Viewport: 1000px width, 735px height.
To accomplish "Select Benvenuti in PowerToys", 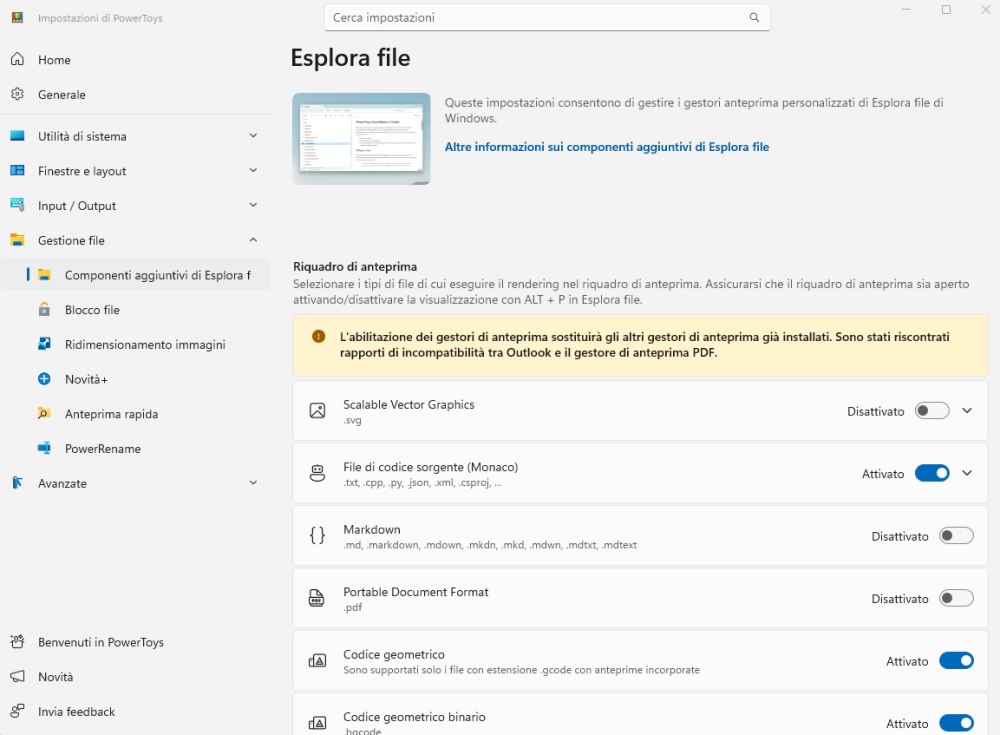I will click(100, 642).
